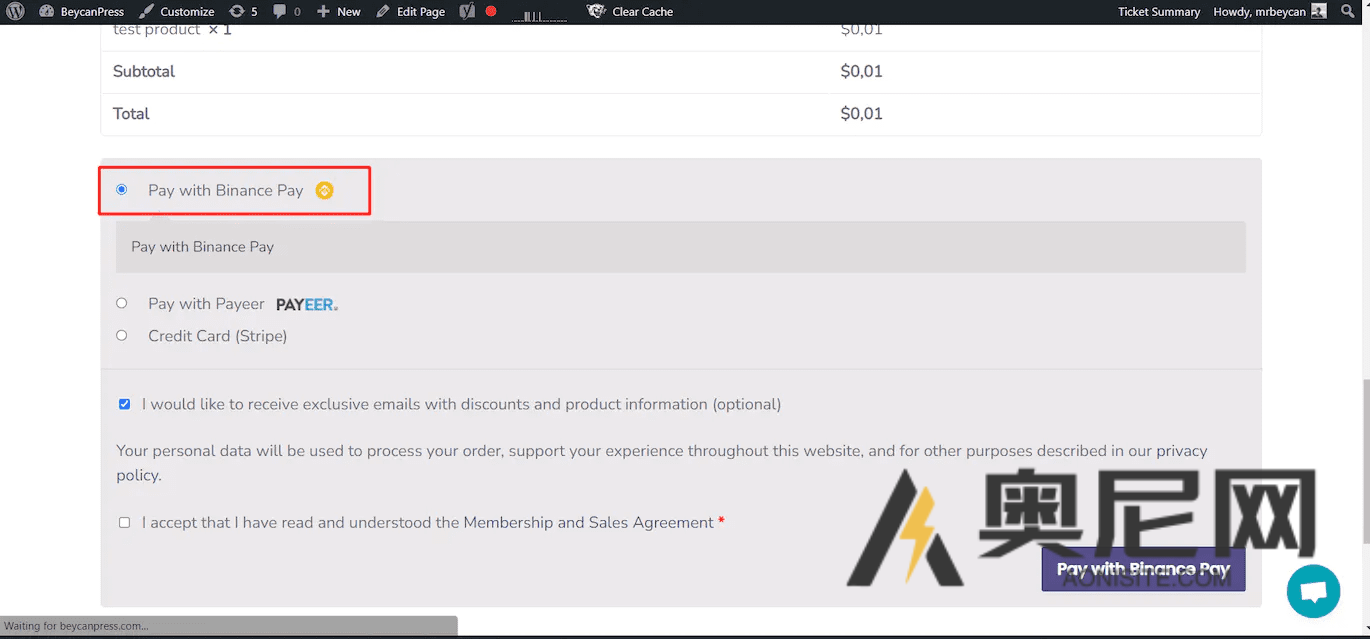Open the New content menu
1370x639 pixels.
coord(338,12)
